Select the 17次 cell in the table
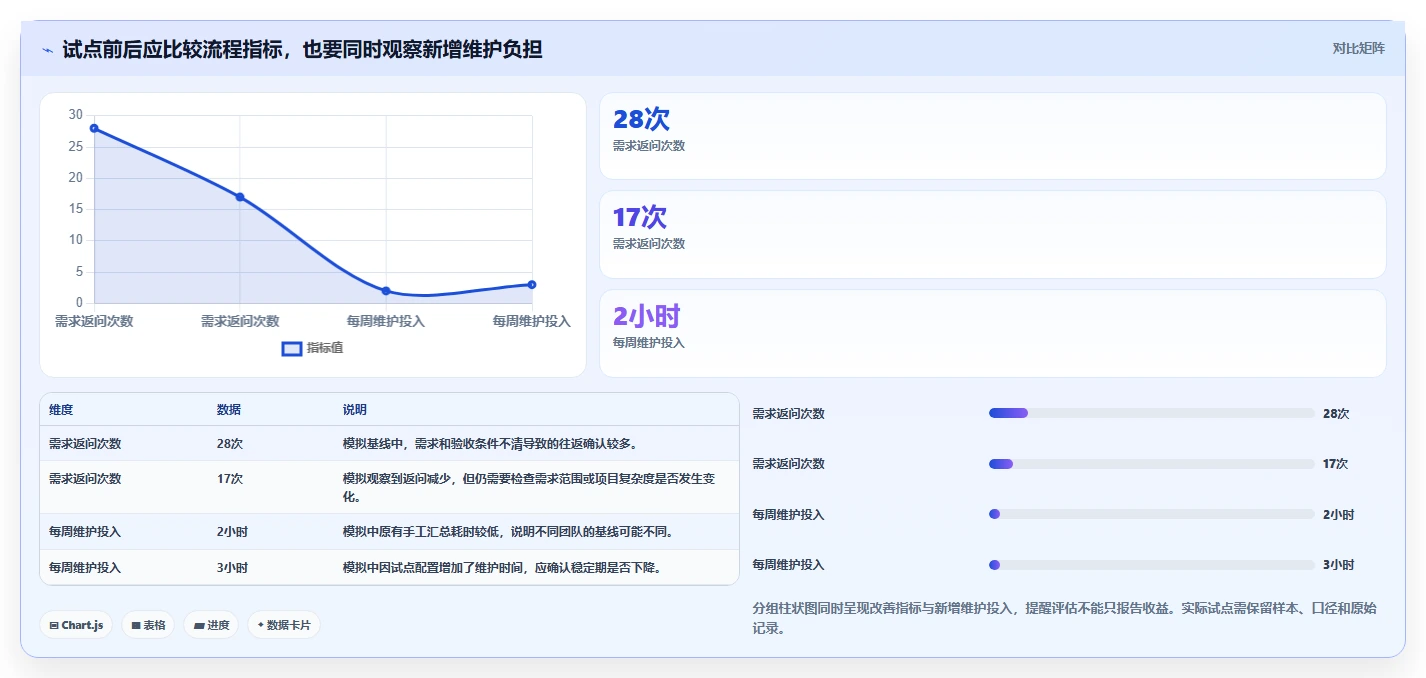1426x678 pixels. pos(230,479)
